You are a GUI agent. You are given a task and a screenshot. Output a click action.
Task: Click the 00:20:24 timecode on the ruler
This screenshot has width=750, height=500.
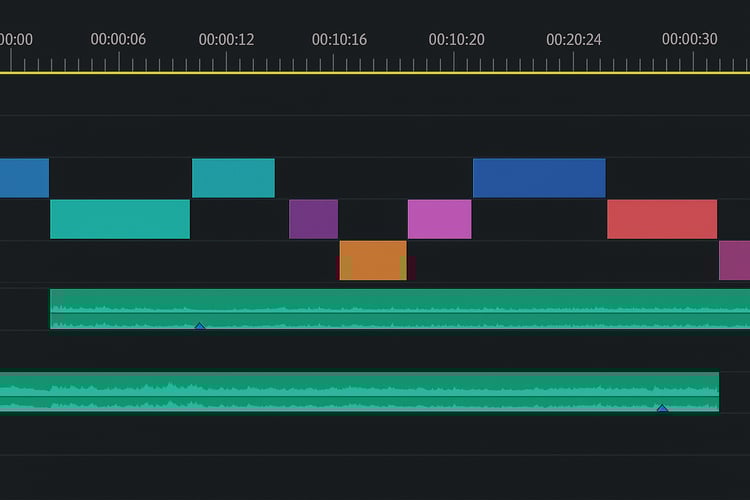pos(574,39)
